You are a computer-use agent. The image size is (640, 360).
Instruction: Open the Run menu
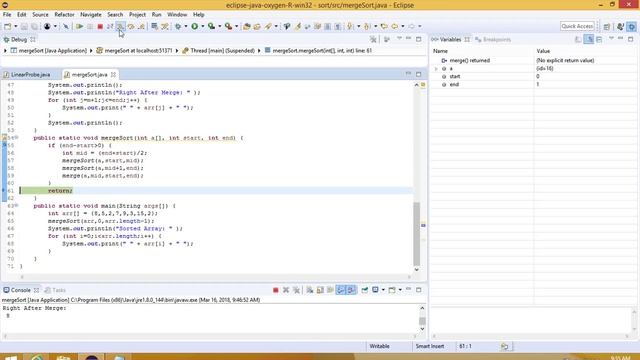[156, 15]
